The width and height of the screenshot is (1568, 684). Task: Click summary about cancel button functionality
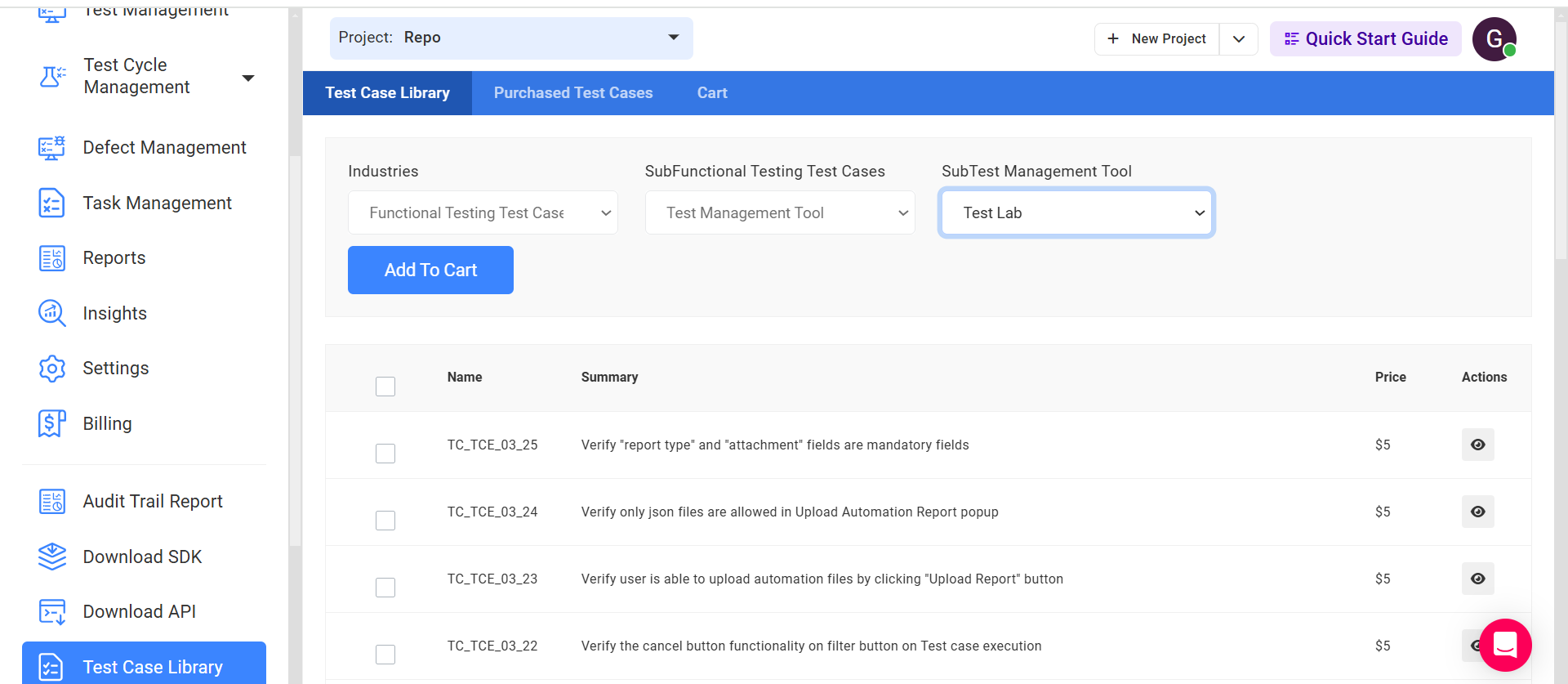[811, 646]
